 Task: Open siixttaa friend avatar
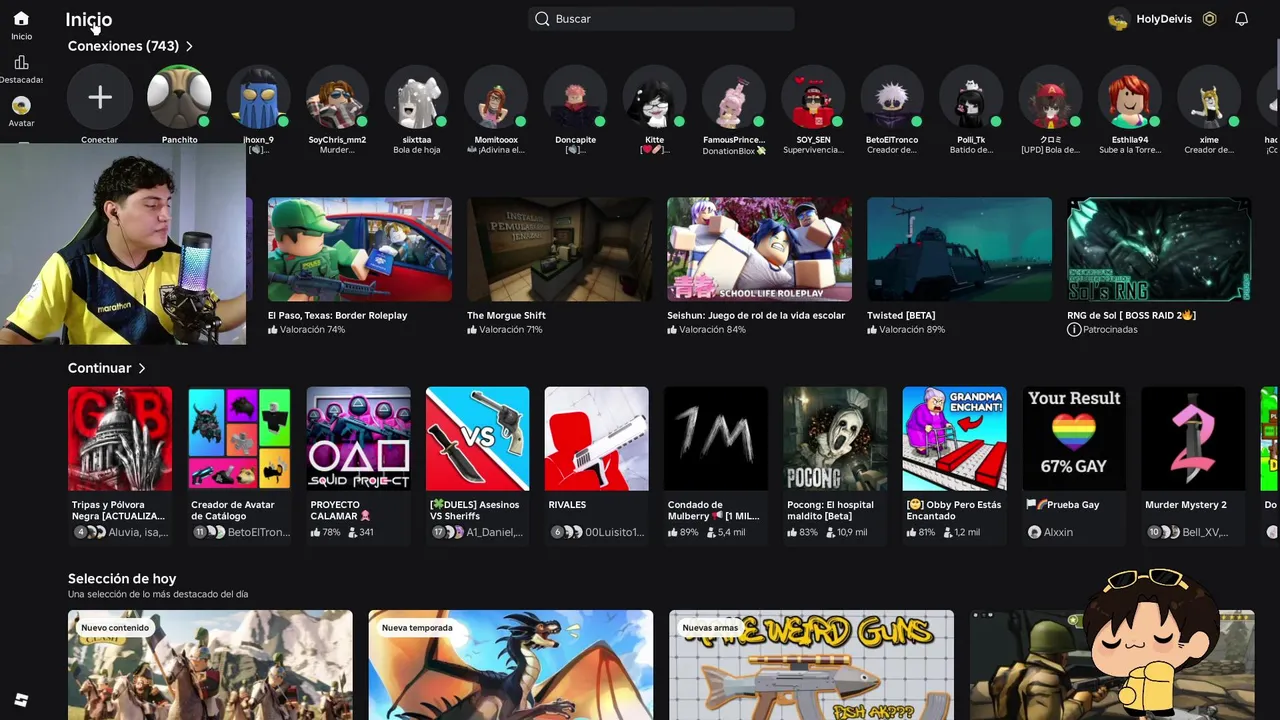(417, 97)
